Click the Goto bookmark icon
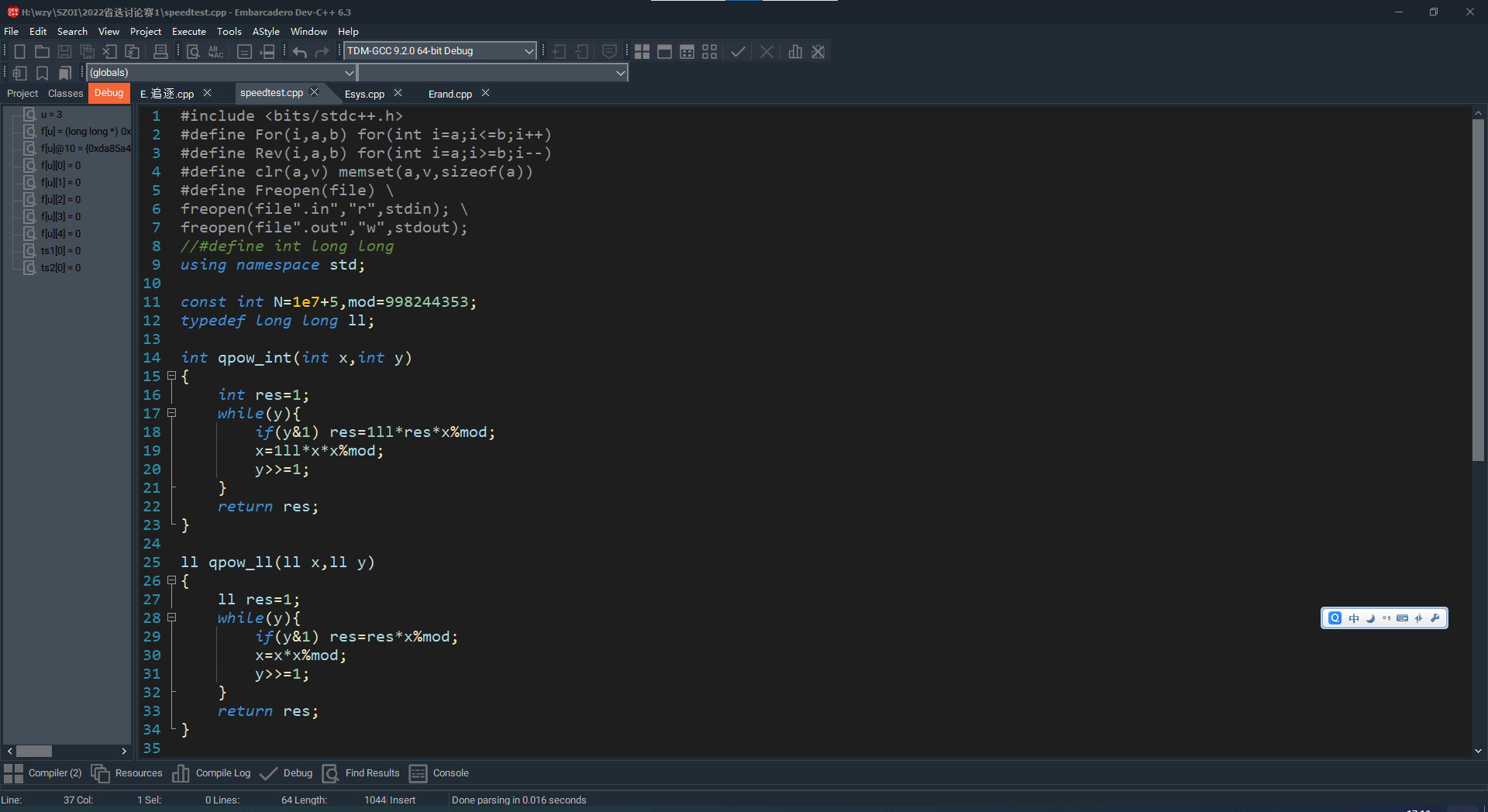Screen dimensions: 1488x812 65,73
